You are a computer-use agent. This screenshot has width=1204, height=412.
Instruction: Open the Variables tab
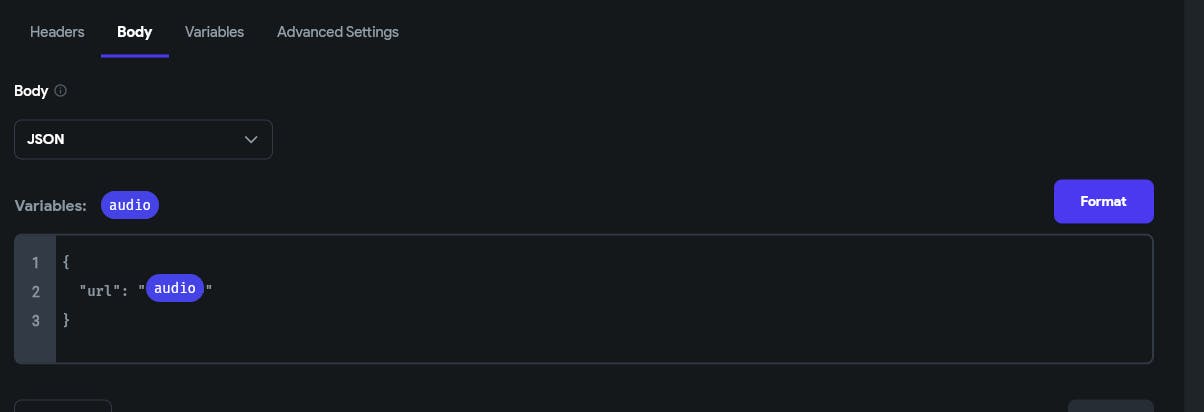[x=214, y=32]
